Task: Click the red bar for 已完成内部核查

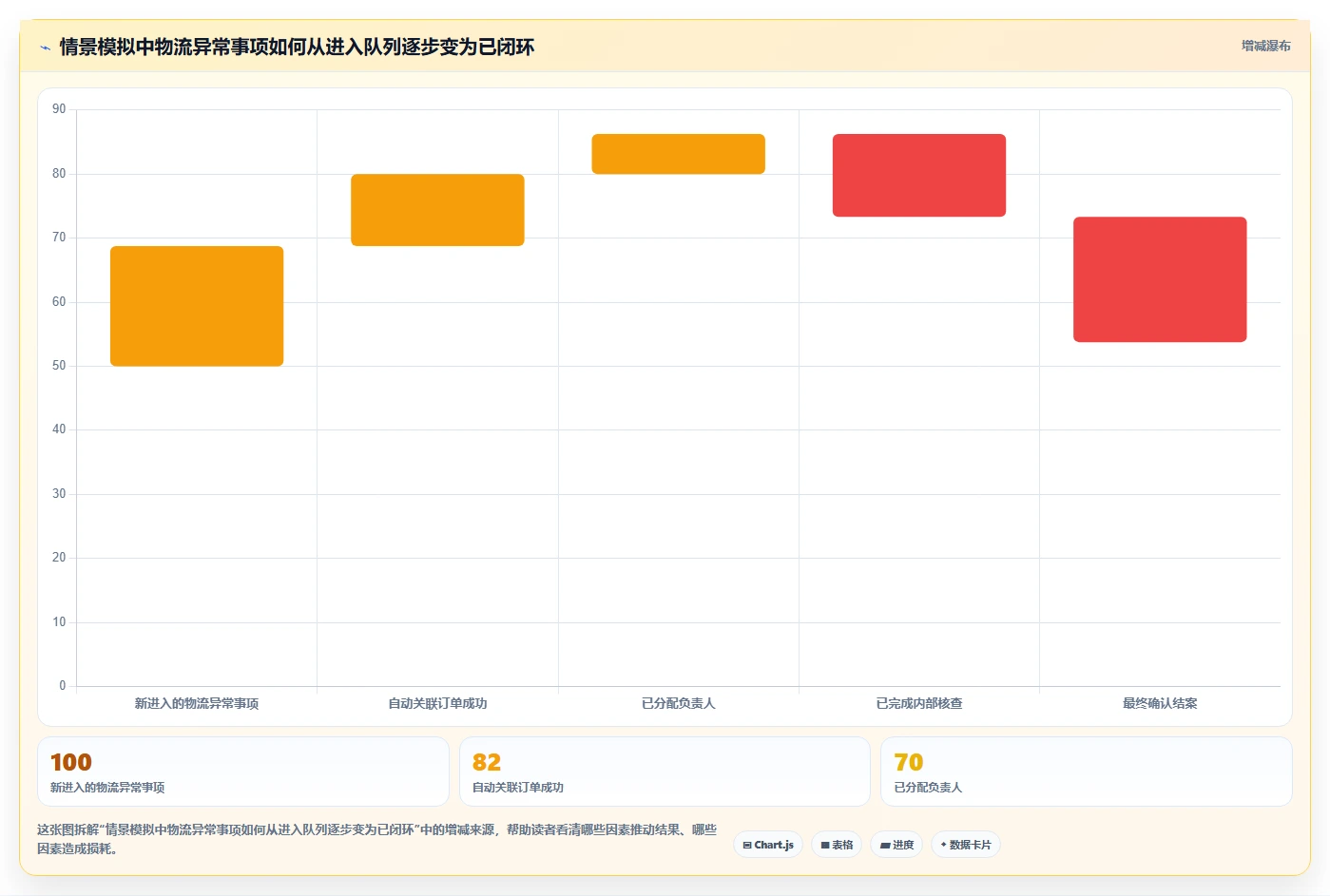Action: click(x=918, y=175)
